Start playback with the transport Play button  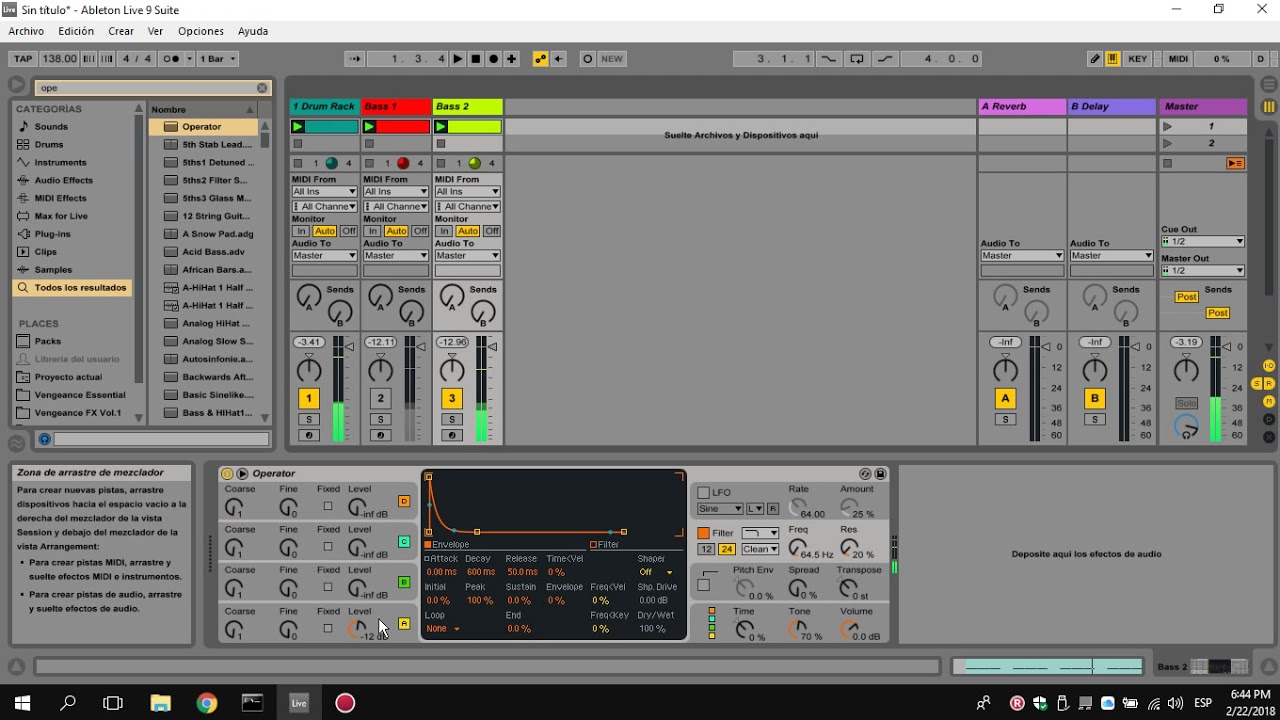[458, 59]
